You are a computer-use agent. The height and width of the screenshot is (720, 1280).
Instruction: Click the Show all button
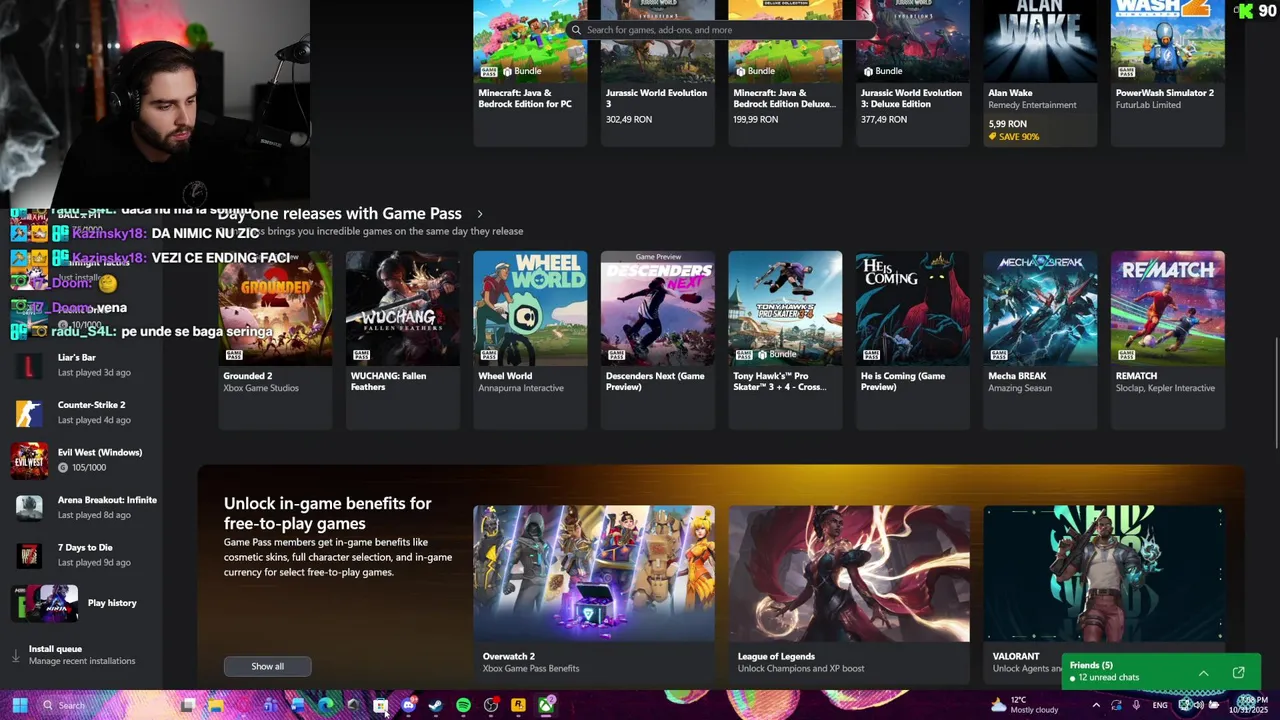point(267,666)
